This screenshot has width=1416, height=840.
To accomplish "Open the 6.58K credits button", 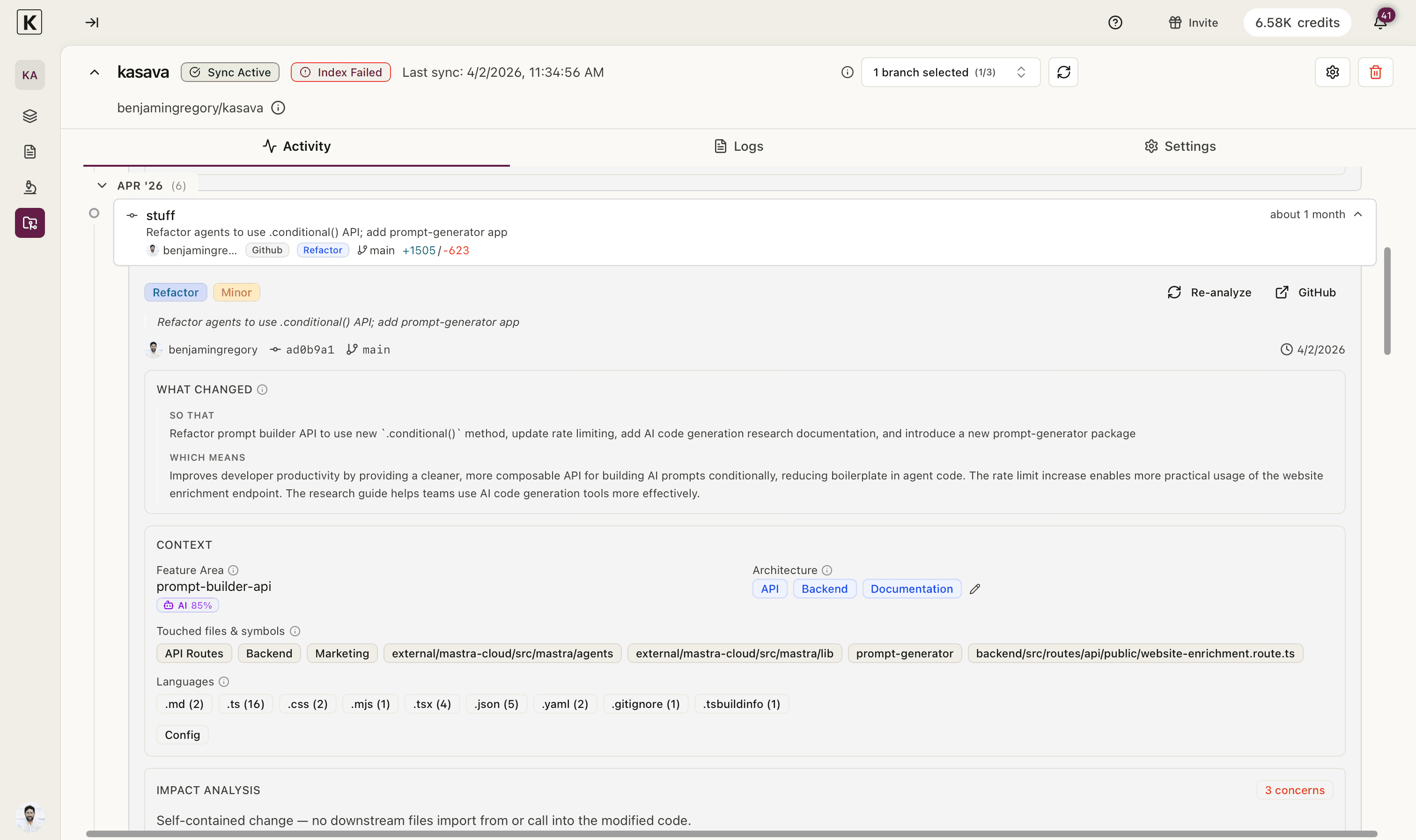I will pyautogui.click(x=1297, y=22).
